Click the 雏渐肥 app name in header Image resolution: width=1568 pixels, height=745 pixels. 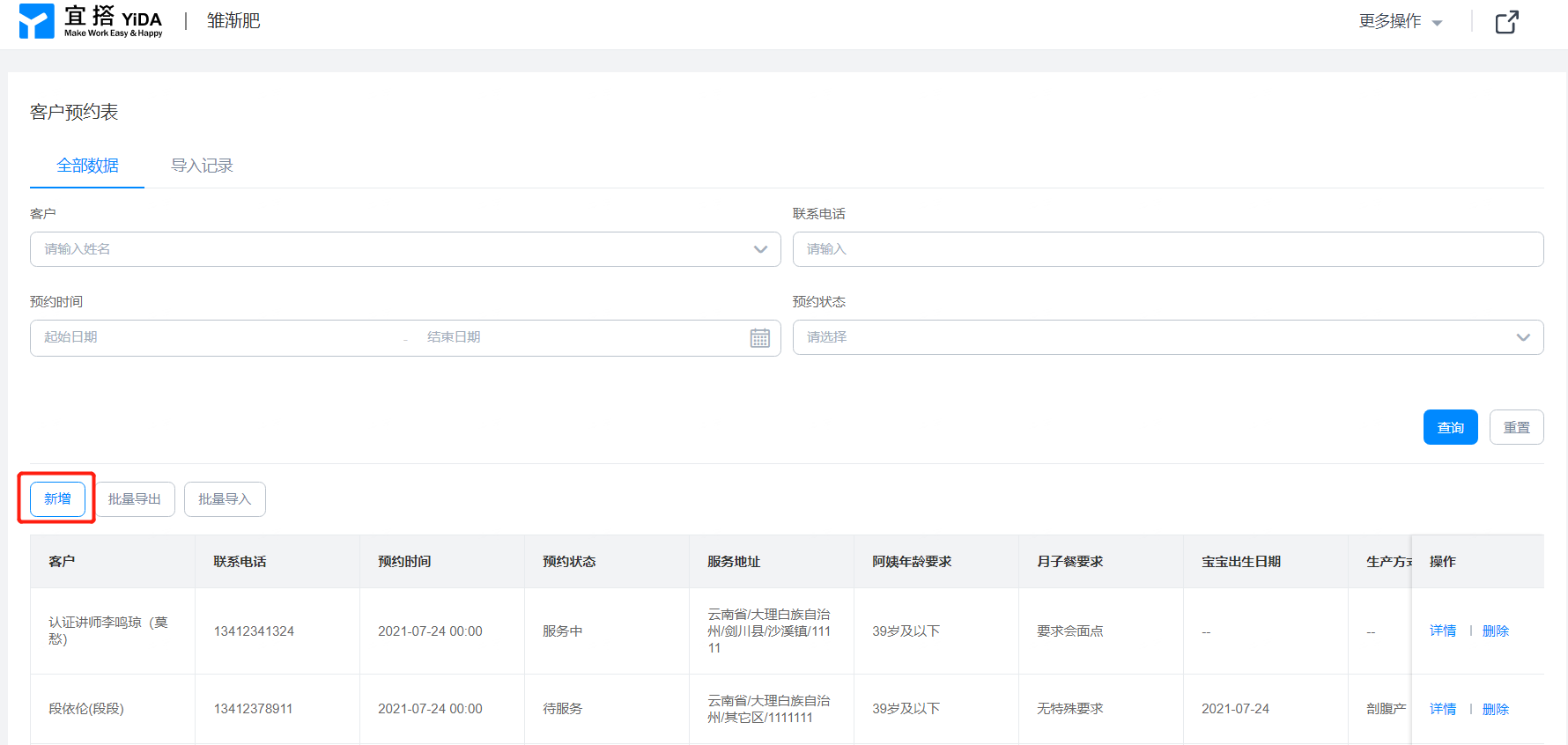(x=233, y=20)
